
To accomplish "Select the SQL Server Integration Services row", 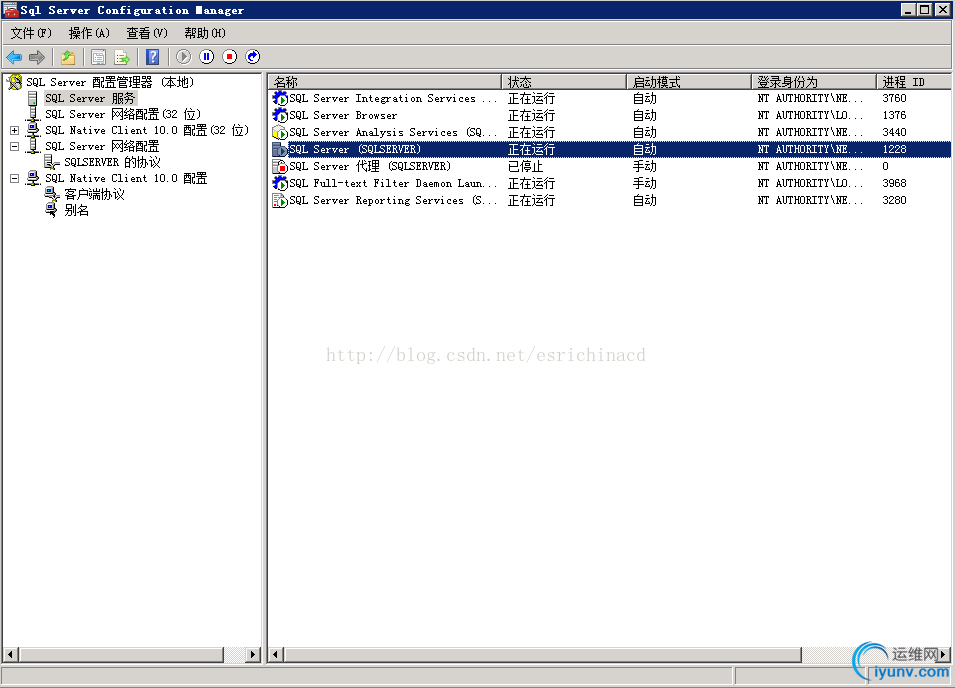I will pos(610,99).
